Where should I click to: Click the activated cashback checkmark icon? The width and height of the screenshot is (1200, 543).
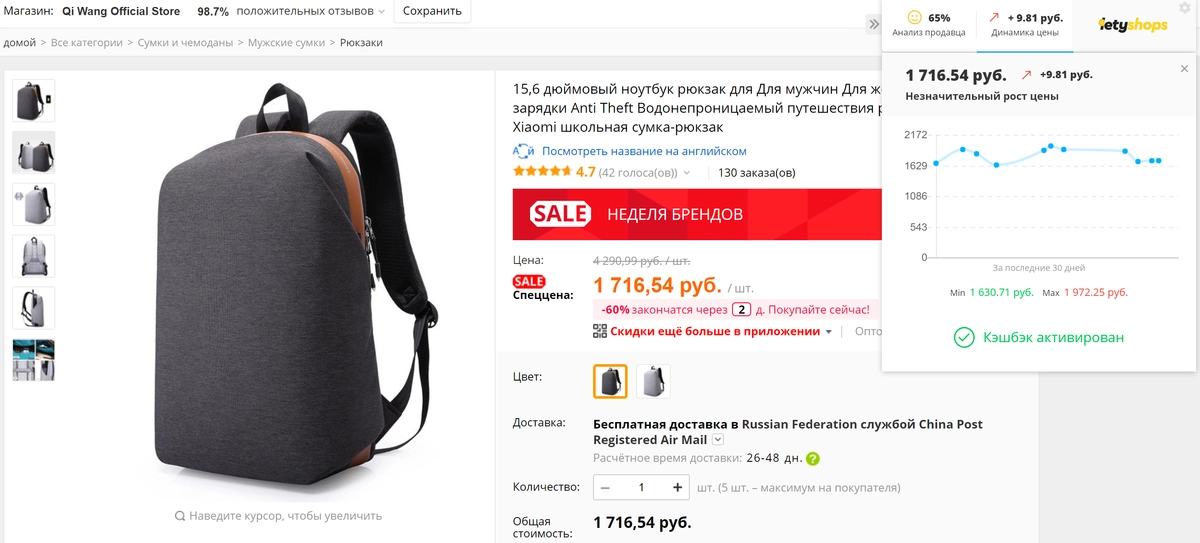coord(964,338)
